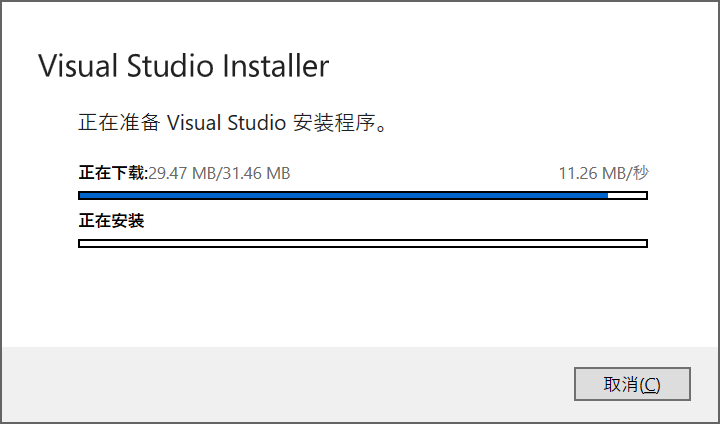
Task: Click the bold 正在安装 label
Action: 111,221
